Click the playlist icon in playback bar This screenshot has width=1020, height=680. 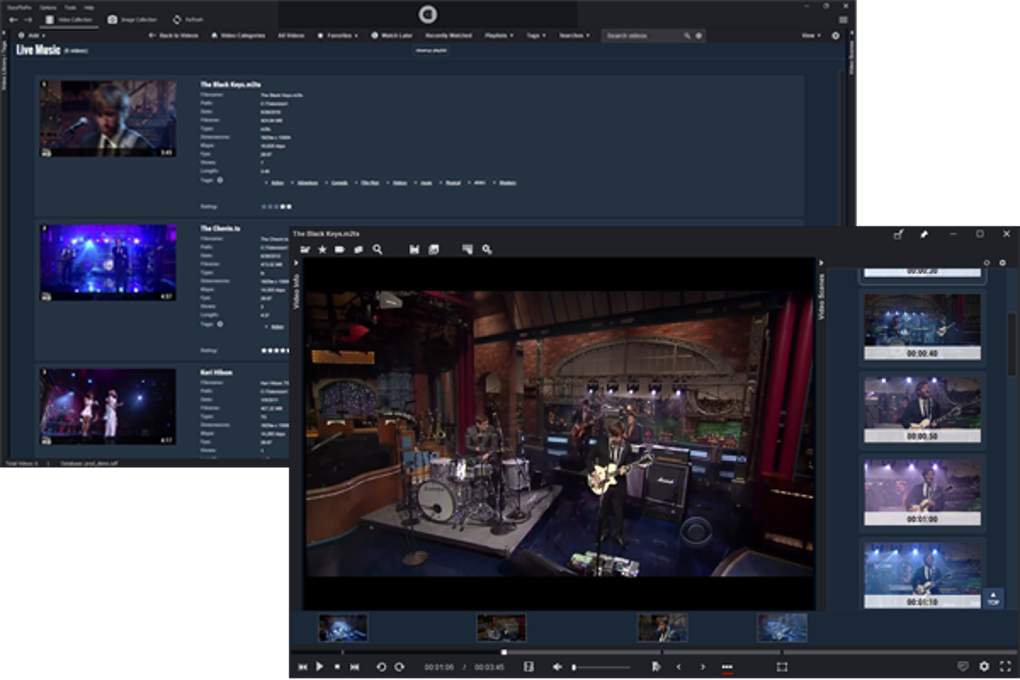pos(656,666)
